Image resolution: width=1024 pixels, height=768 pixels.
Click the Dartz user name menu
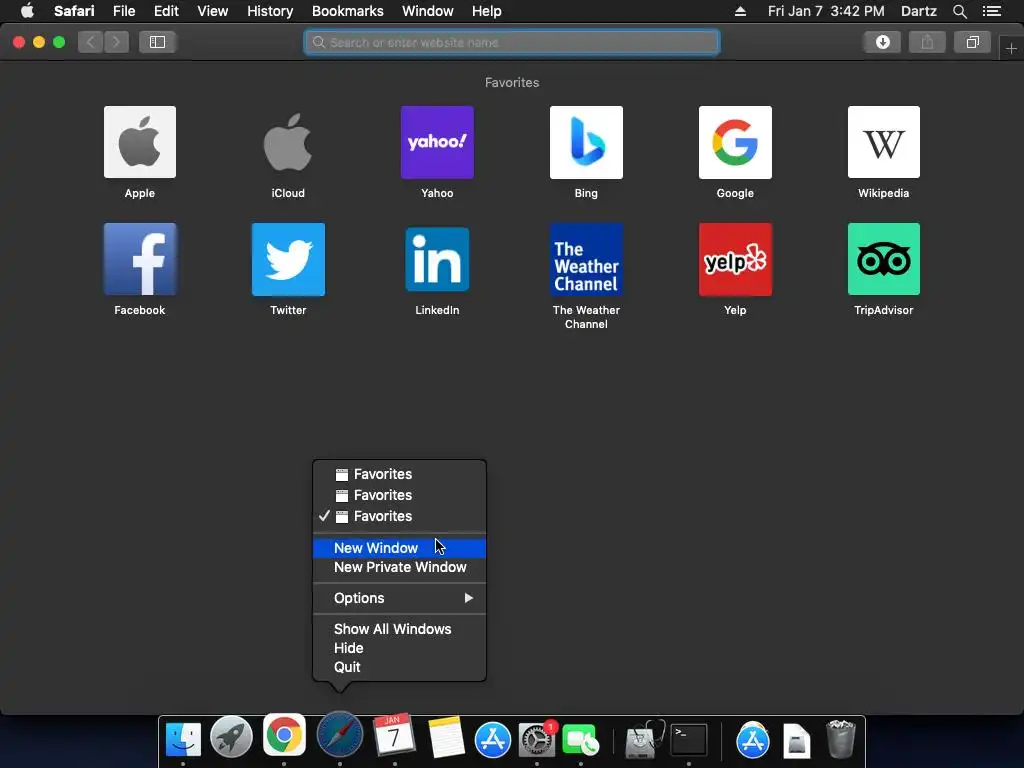click(x=918, y=11)
